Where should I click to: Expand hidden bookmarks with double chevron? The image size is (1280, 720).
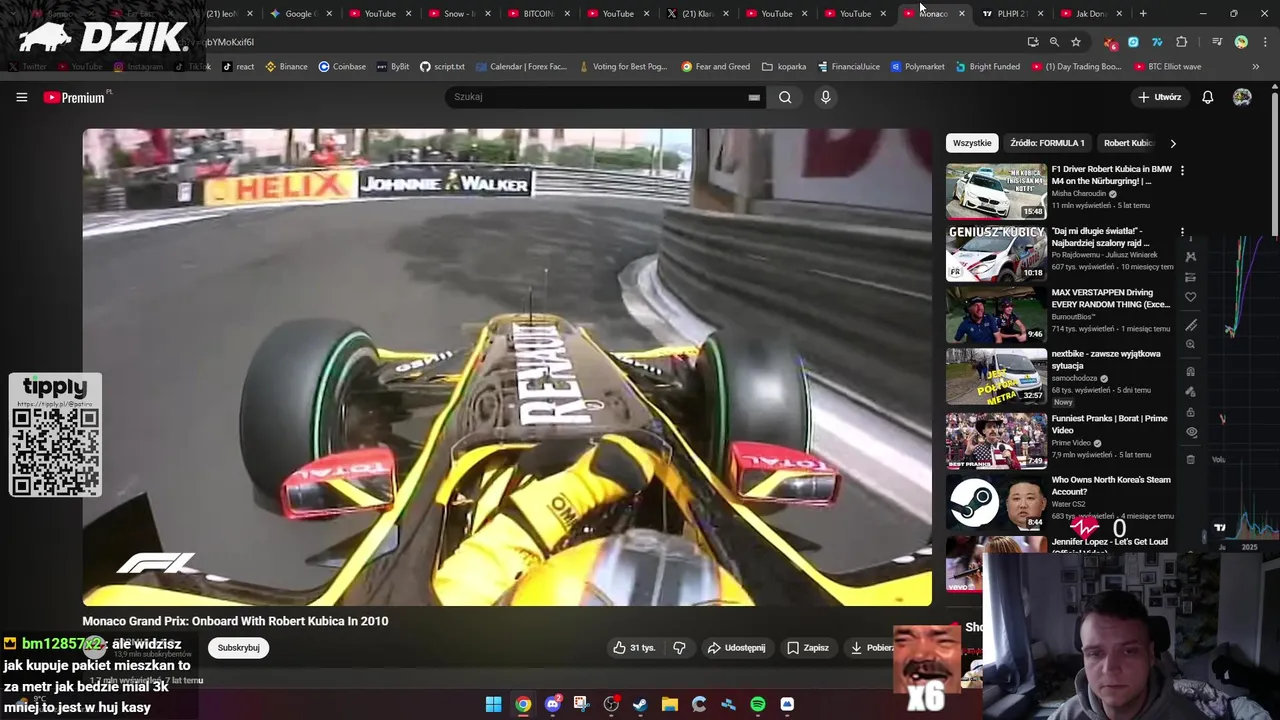(1255, 67)
